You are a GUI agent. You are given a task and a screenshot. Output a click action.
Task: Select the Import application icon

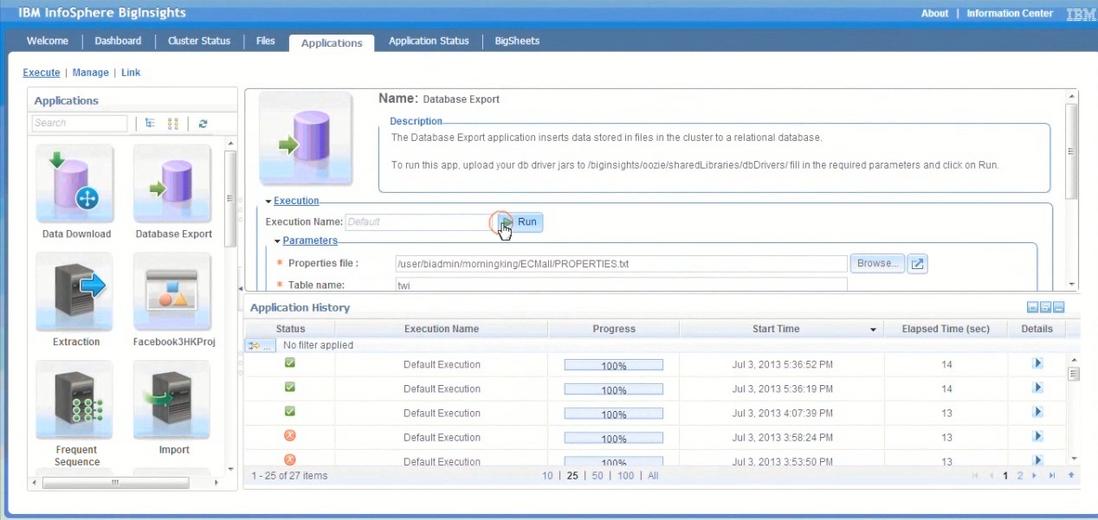click(172, 400)
